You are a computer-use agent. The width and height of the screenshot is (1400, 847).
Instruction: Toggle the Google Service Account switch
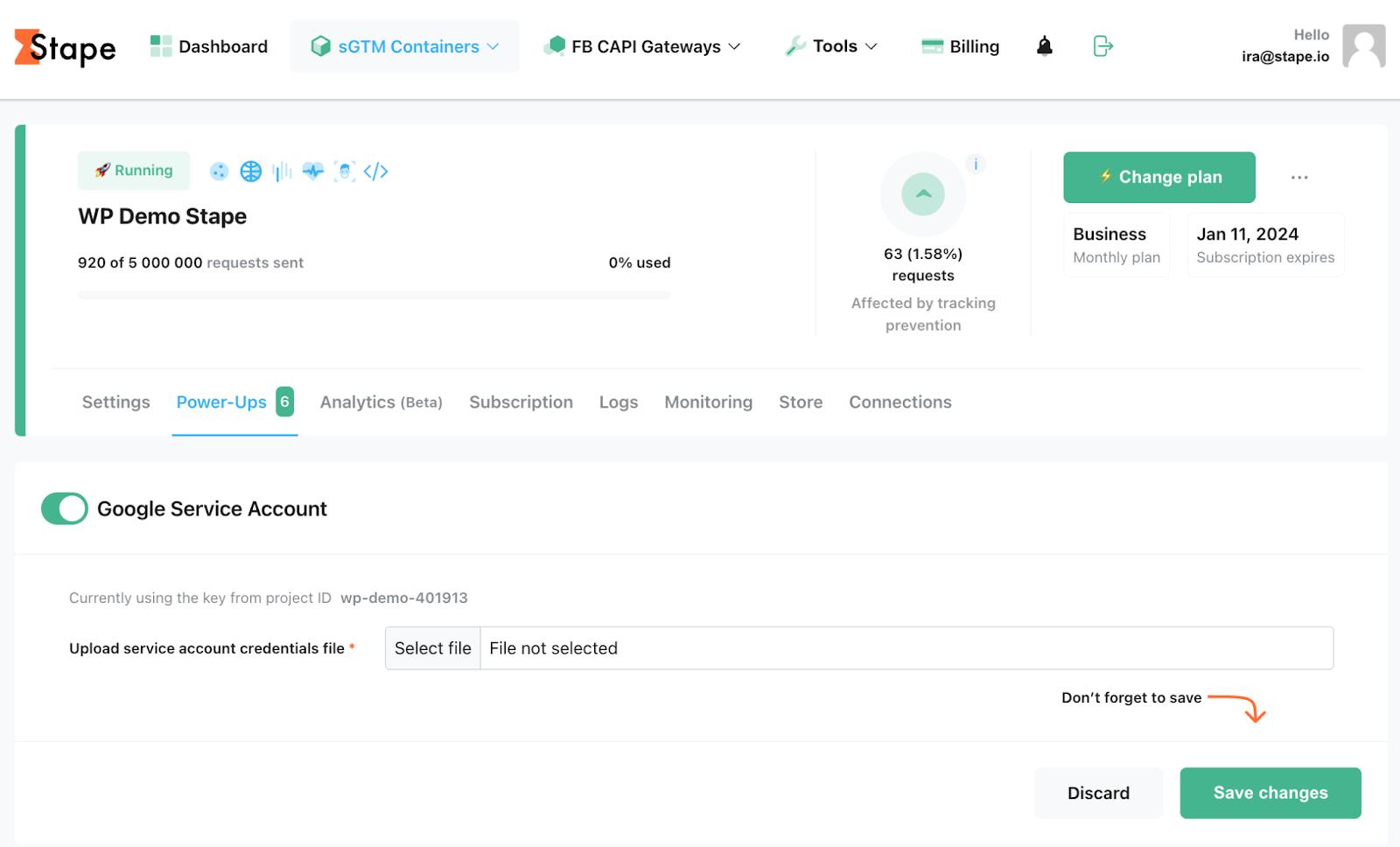65,508
